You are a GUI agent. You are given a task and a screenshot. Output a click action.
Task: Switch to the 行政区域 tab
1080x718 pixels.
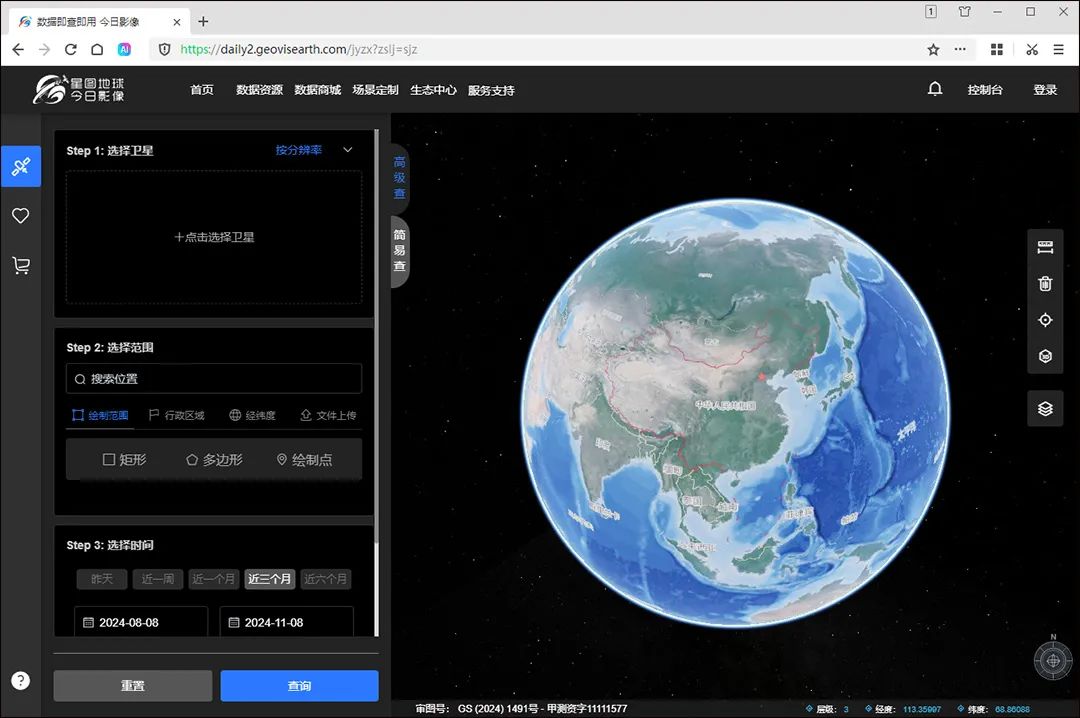tap(177, 415)
